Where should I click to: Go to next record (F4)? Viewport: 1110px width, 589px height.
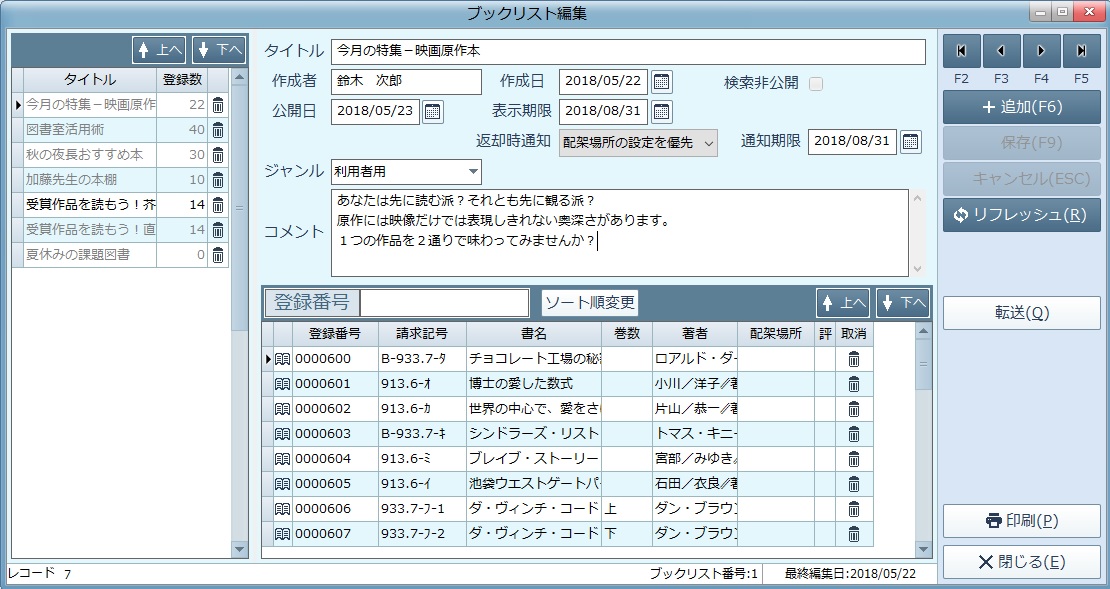[1041, 51]
